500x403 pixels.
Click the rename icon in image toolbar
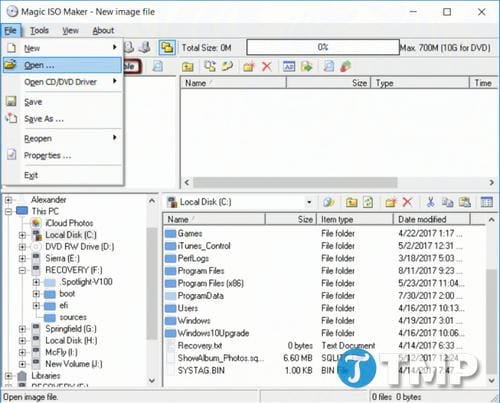(x=289, y=66)
